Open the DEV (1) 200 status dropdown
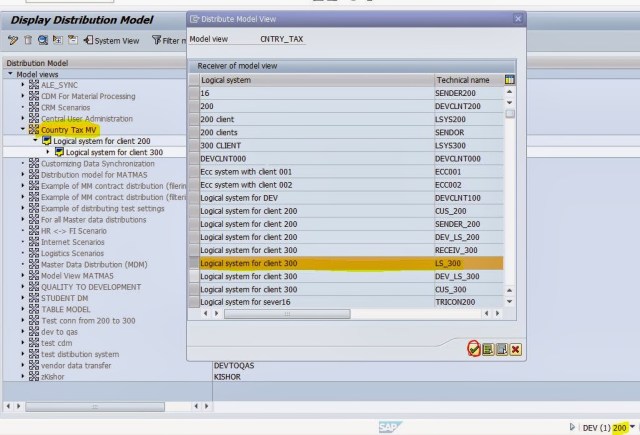 pyautogui.click(x=632, y=427)
